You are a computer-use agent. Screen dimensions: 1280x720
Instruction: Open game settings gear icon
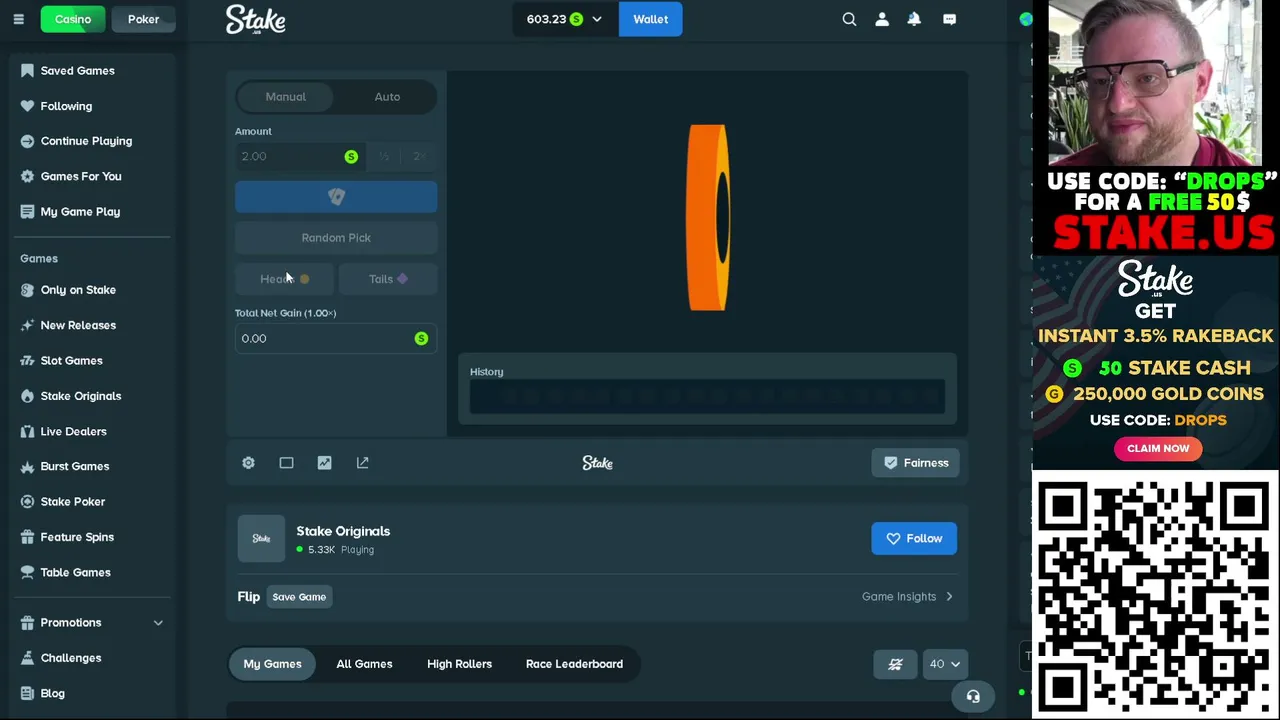248,463
